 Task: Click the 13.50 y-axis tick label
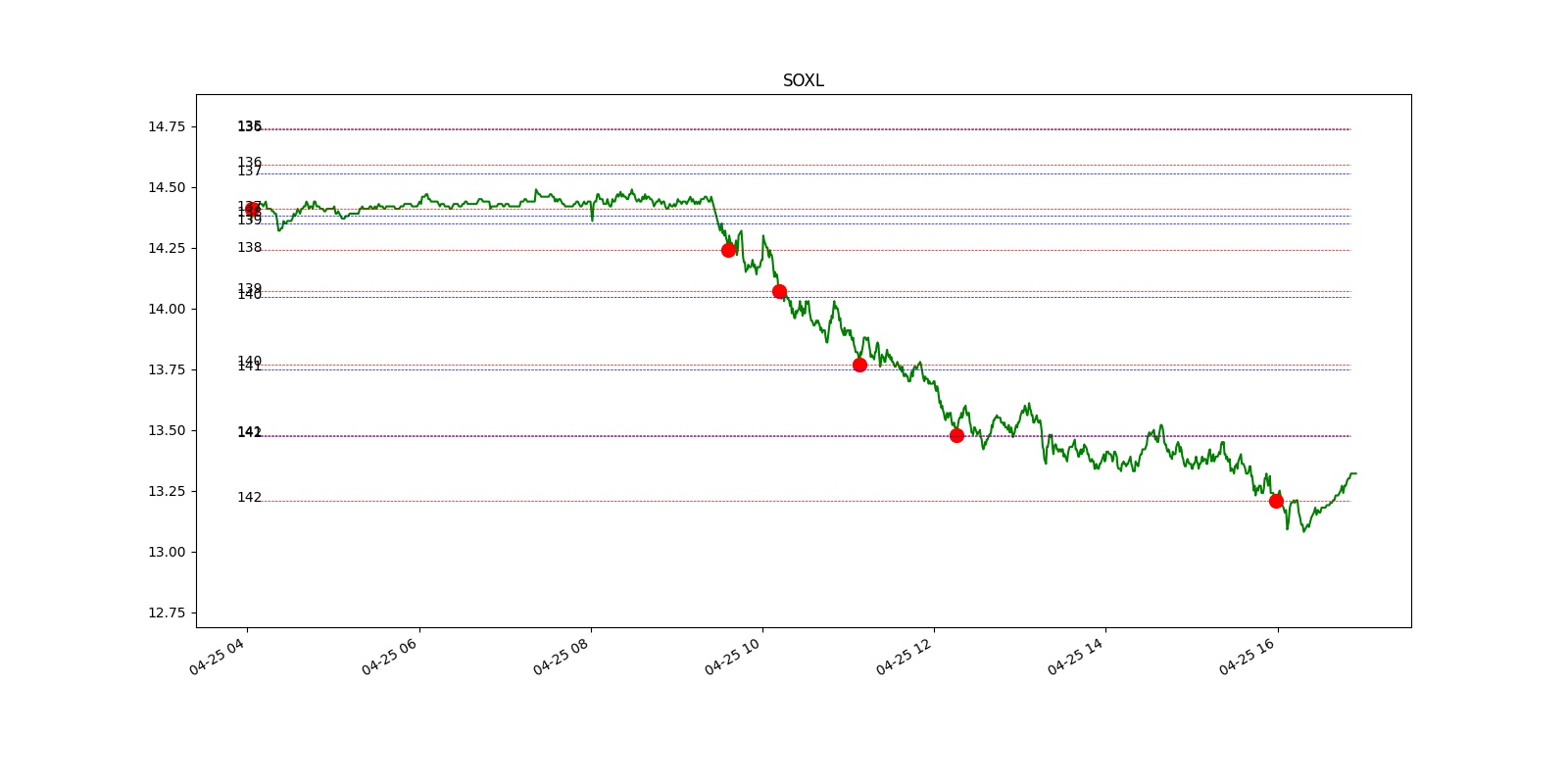(x=166, y=430)
